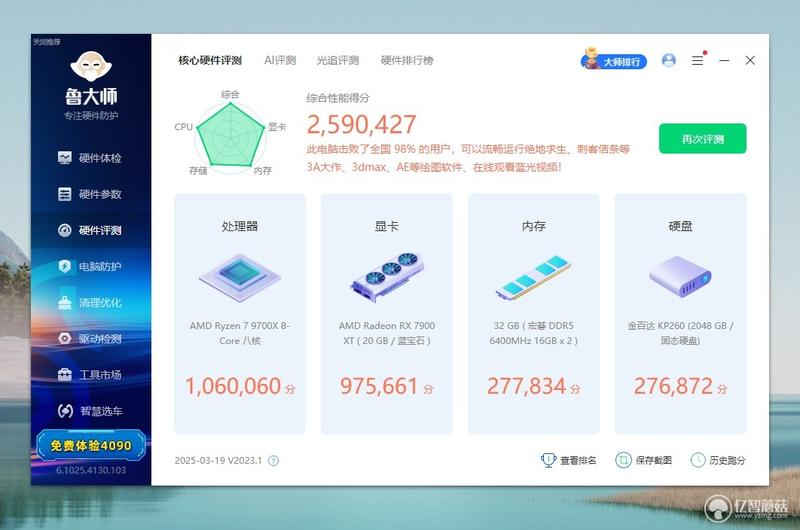Click 处理器 card title
The image size is (800, 530).
click(x=240, y=226)
